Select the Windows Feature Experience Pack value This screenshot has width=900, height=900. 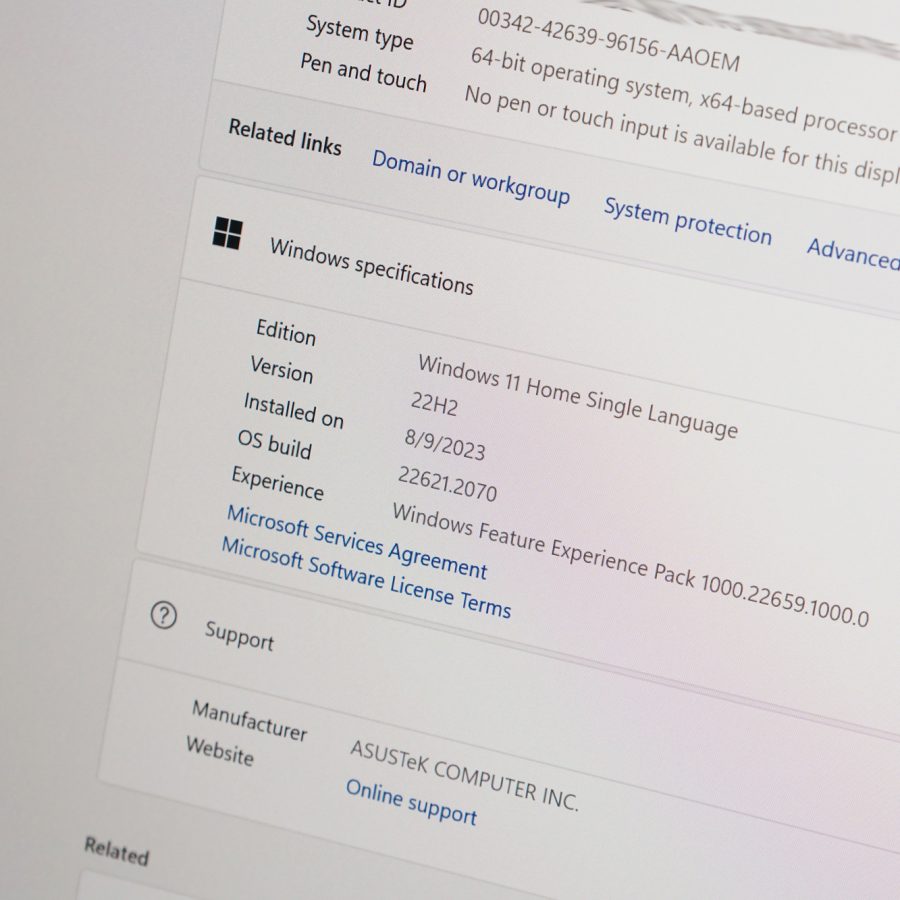[630, 564]
